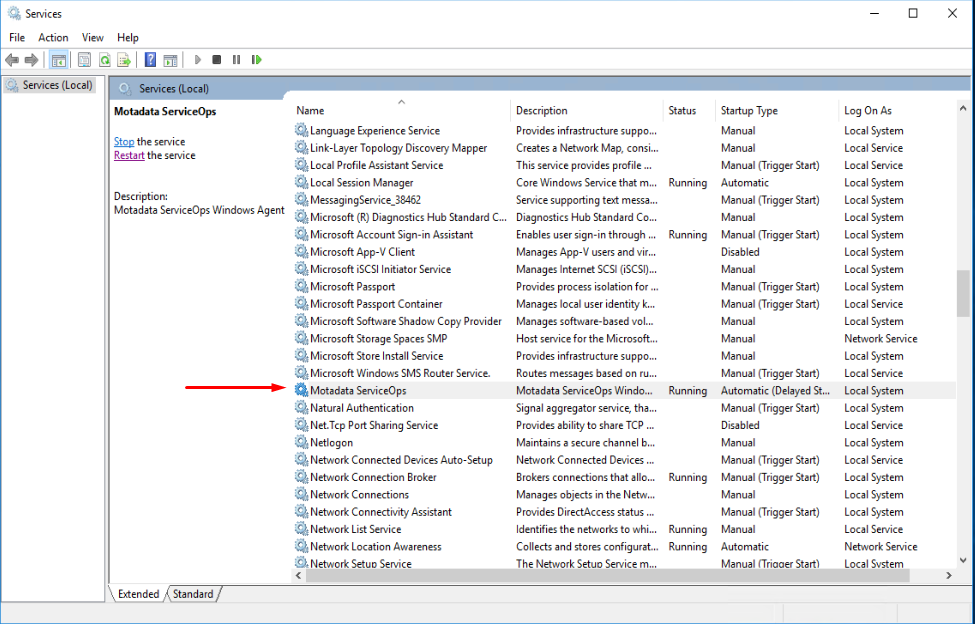Refresh the services list via toolbar

[104, 60]
